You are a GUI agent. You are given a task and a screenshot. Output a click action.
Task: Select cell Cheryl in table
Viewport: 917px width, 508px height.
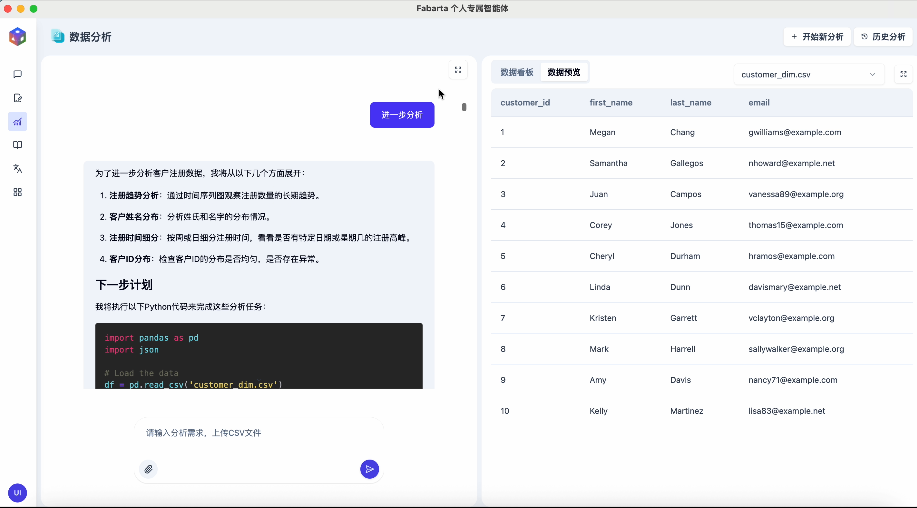tap(602, 256)
